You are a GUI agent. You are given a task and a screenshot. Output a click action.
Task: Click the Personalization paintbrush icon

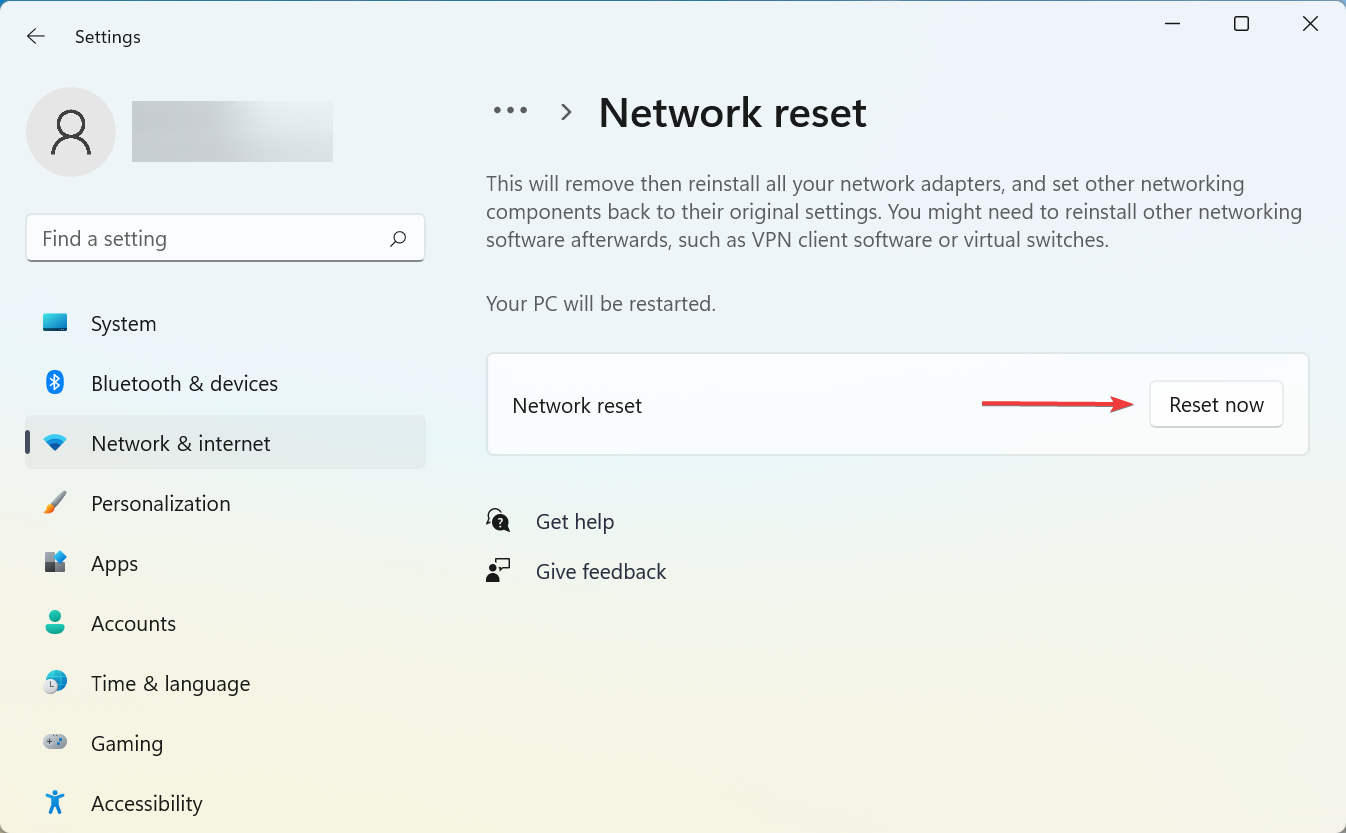[x=55, y=503]
